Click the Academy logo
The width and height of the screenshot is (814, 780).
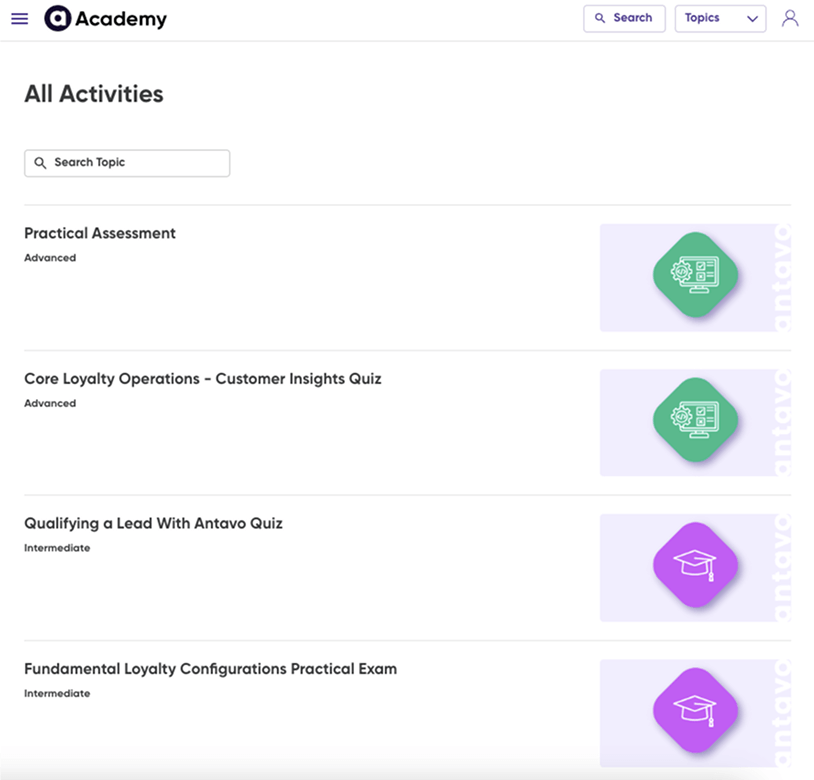[105, 18]
